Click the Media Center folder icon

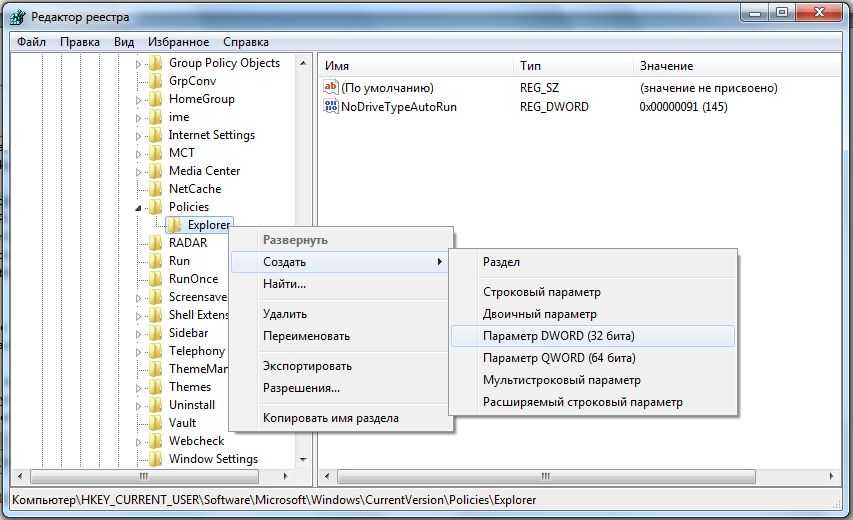tap(155, 171)
